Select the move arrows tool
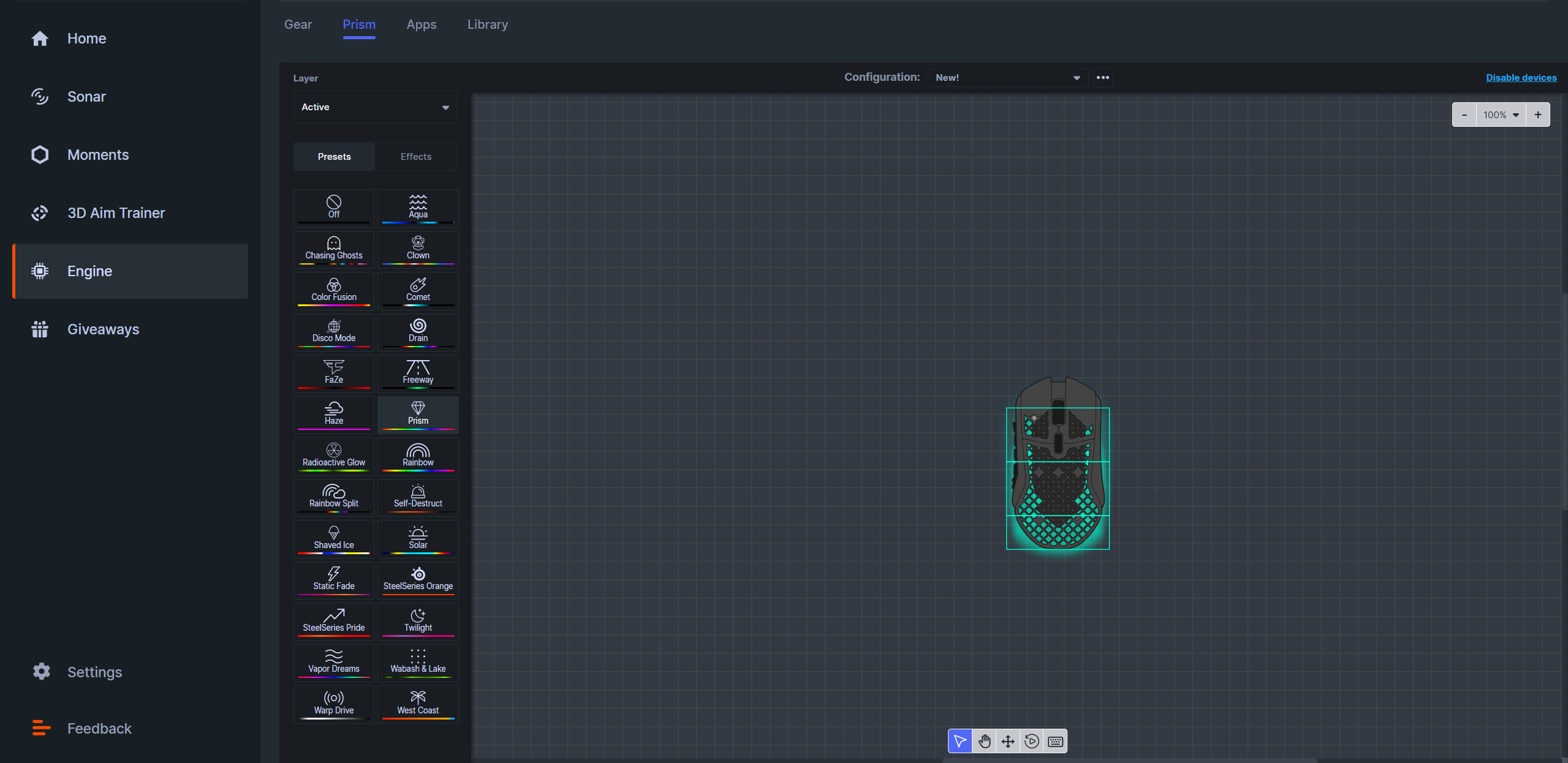The height and width of the screenshot is (763, 1568). [x=1008, y=742]
